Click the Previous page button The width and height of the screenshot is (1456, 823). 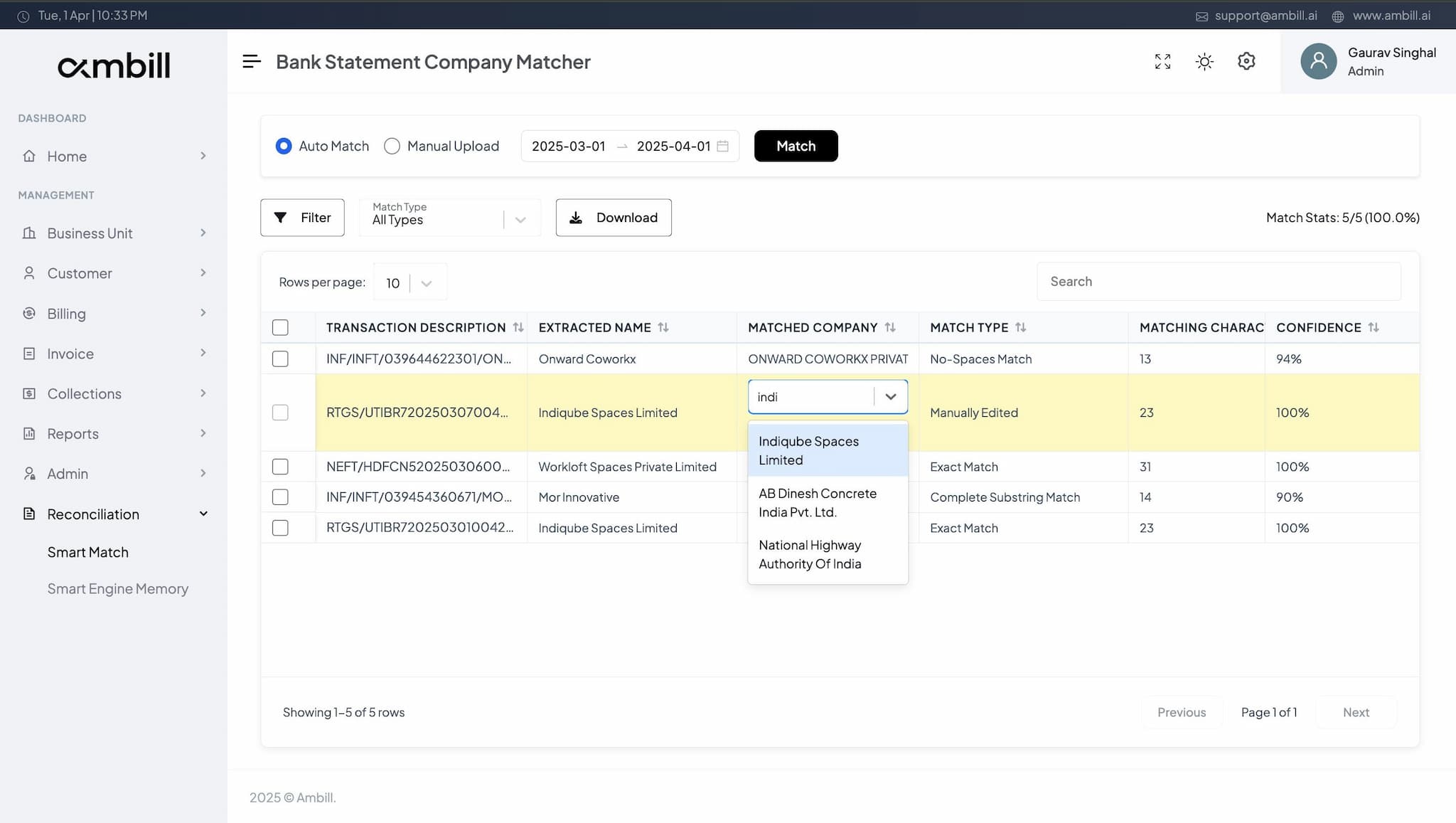click(x=1181, y=712)
